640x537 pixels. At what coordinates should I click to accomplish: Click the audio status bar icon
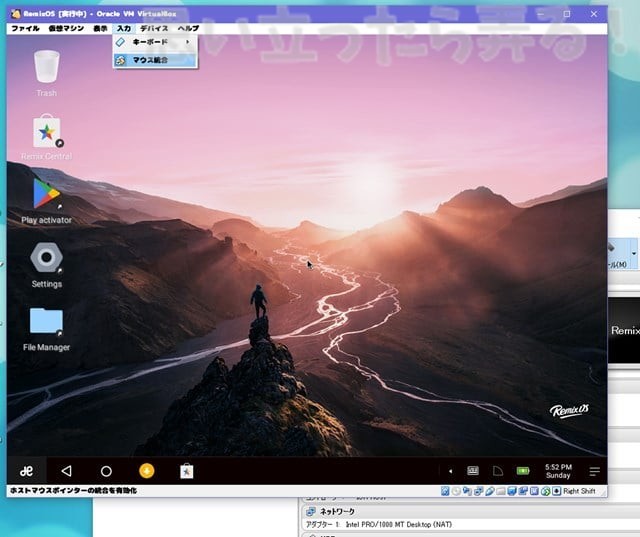tap(467, 491)
